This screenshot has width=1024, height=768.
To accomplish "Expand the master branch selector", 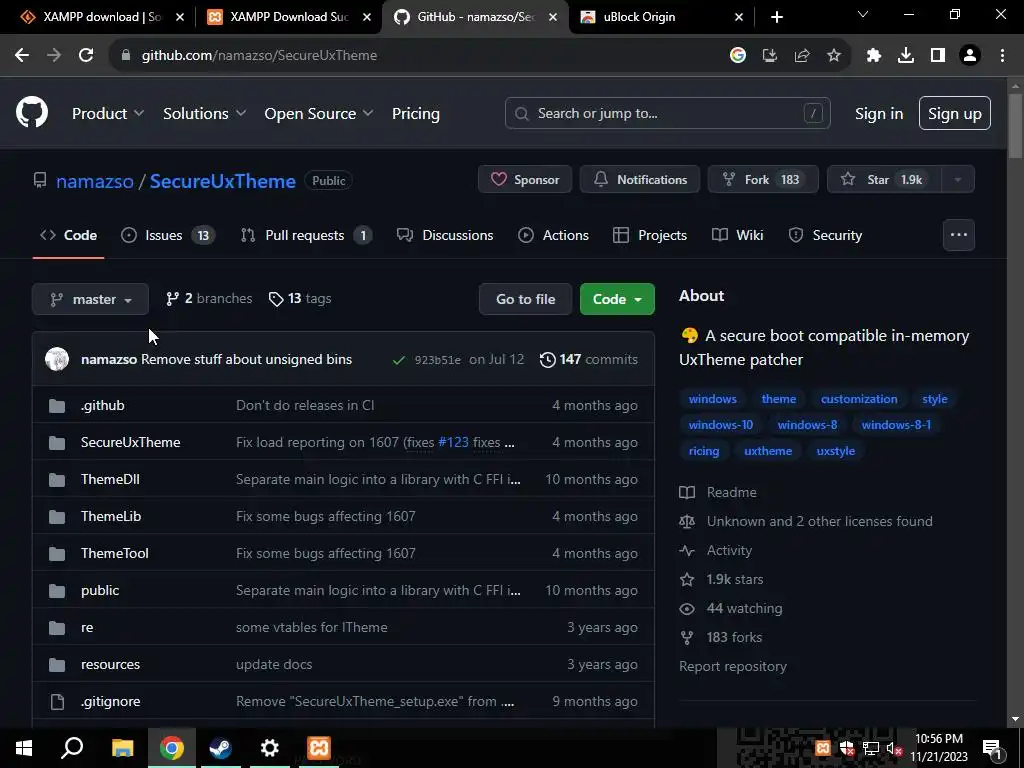I will [x=90, y=299].
